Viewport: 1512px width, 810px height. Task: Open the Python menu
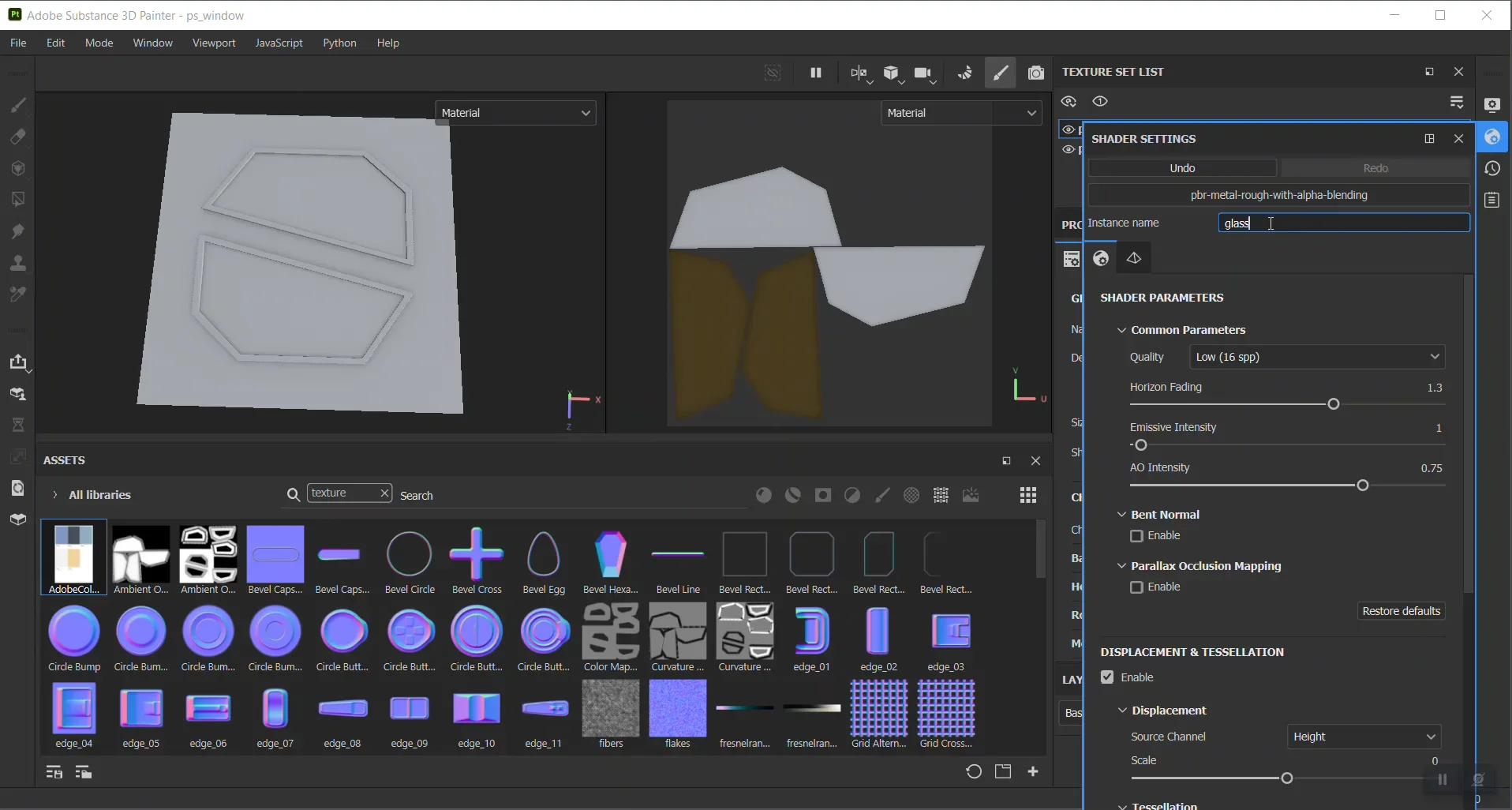coord(339,43)
